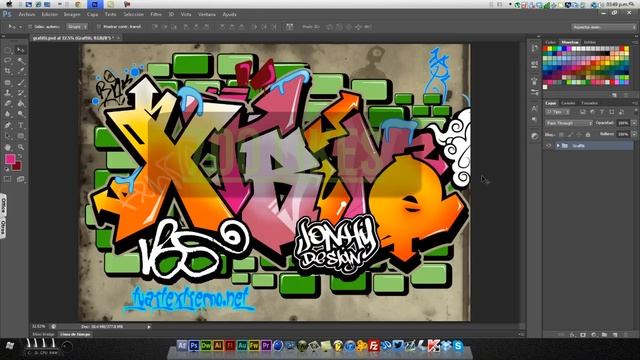The height and width of the screenshot is (360, 640).
Task: Open the Ventana menu
Action: [207, 14]
